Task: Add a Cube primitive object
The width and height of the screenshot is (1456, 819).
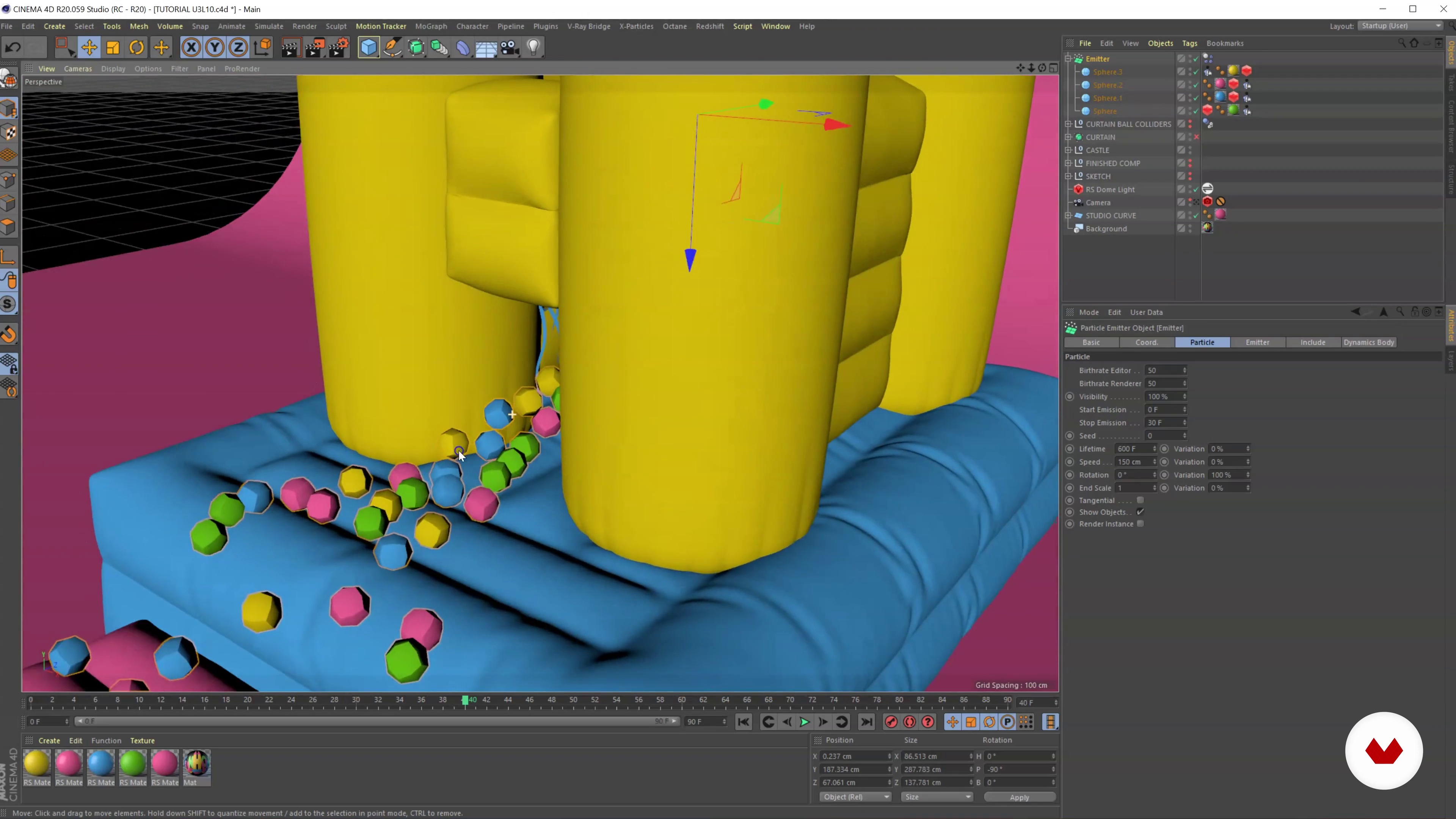Action: tap(369, 47)
